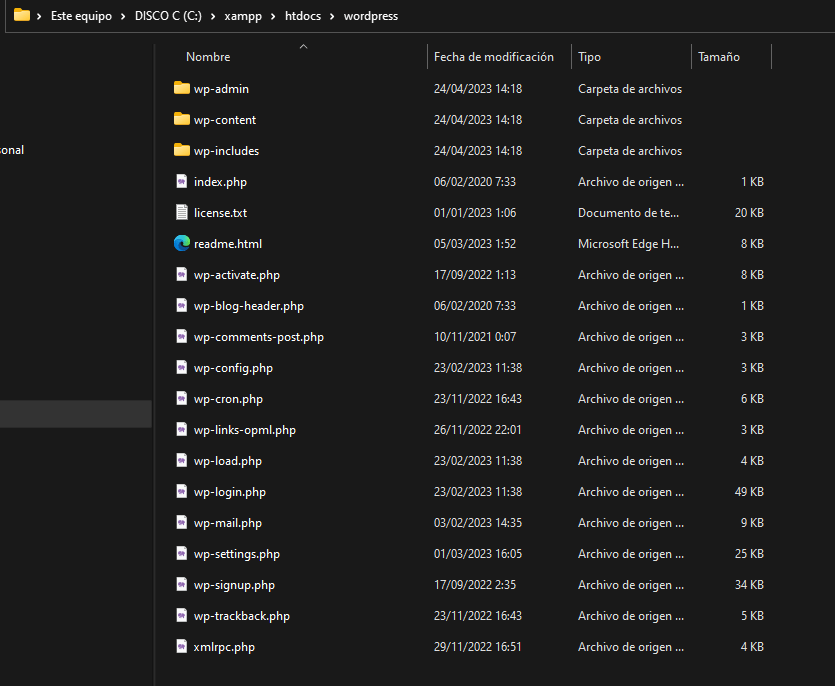Screen dimensions: 835x686
Task: Sort by Fecha de modificación column
Action: 493,57
